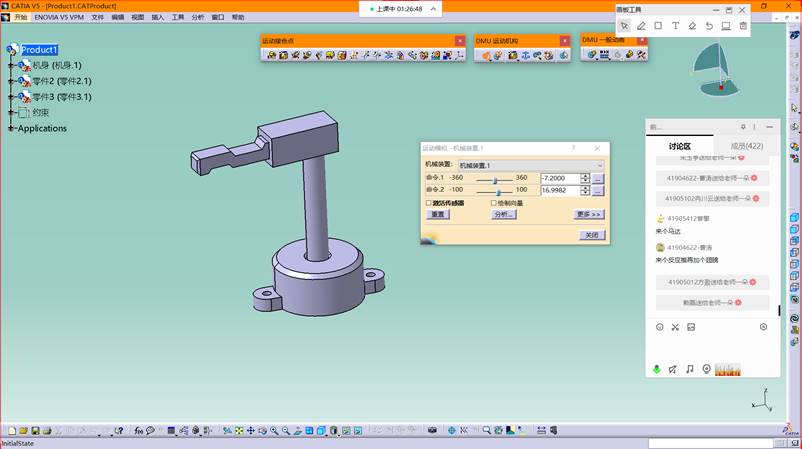
Task: Click the green microphone icon in the chat panel
Action: (x=657, y=369)
